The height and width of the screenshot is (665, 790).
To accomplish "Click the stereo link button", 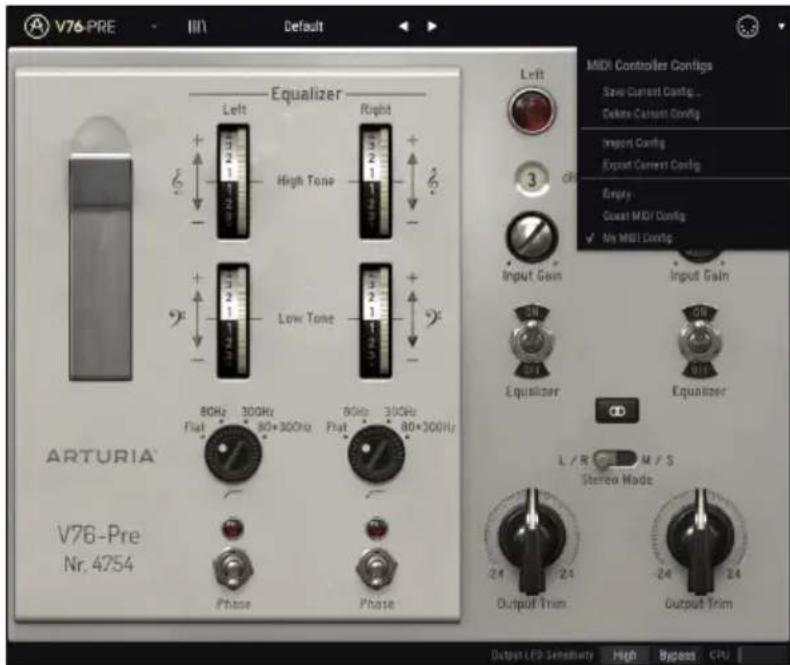I will (x=617, y=411).
